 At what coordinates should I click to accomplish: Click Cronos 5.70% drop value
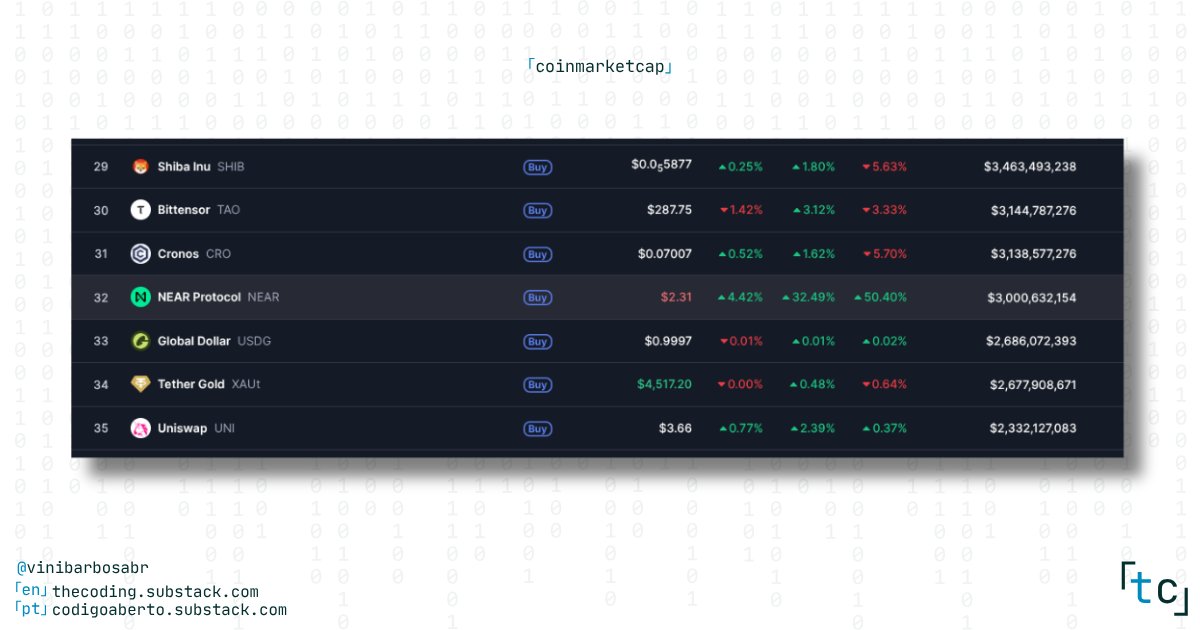pyautogui.click(x=885, y=254)
